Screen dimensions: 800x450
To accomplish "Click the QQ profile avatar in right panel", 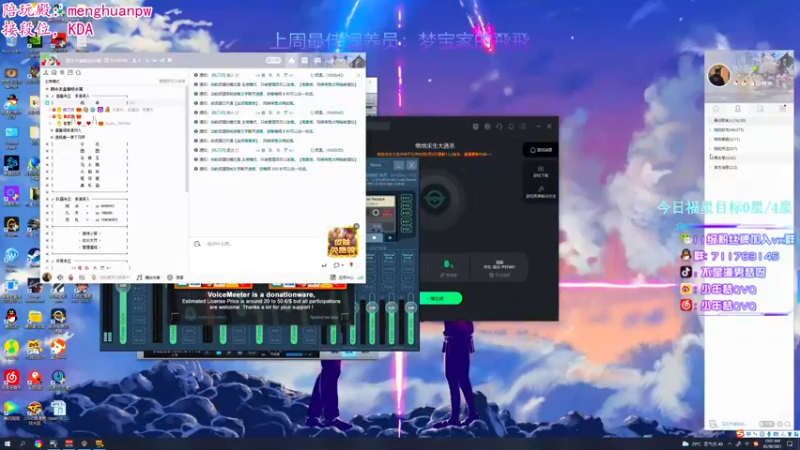I will (x=718, y=76).
